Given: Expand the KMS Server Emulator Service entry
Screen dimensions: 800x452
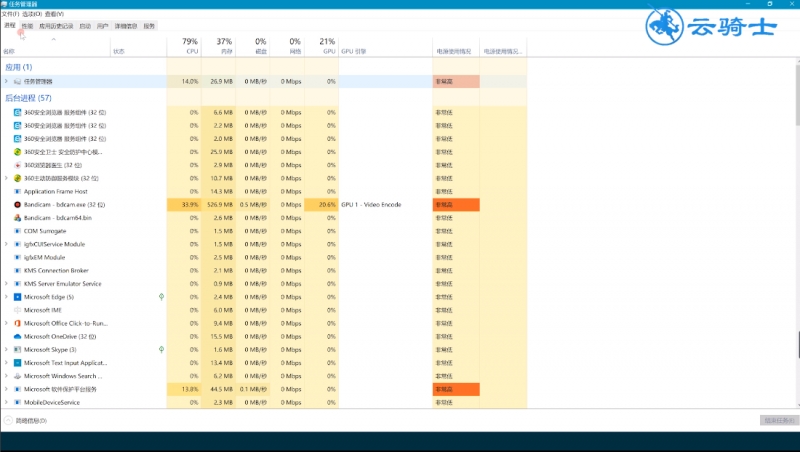Looking at the screenshot, I should 6,284.
